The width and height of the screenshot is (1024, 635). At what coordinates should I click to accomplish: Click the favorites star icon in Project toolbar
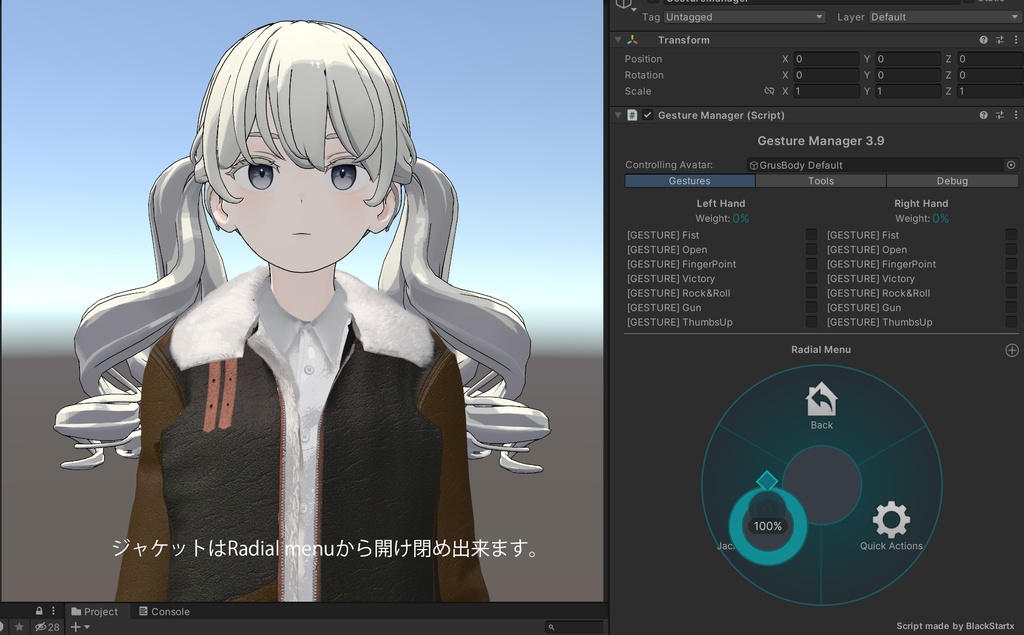tap(20, 627)
